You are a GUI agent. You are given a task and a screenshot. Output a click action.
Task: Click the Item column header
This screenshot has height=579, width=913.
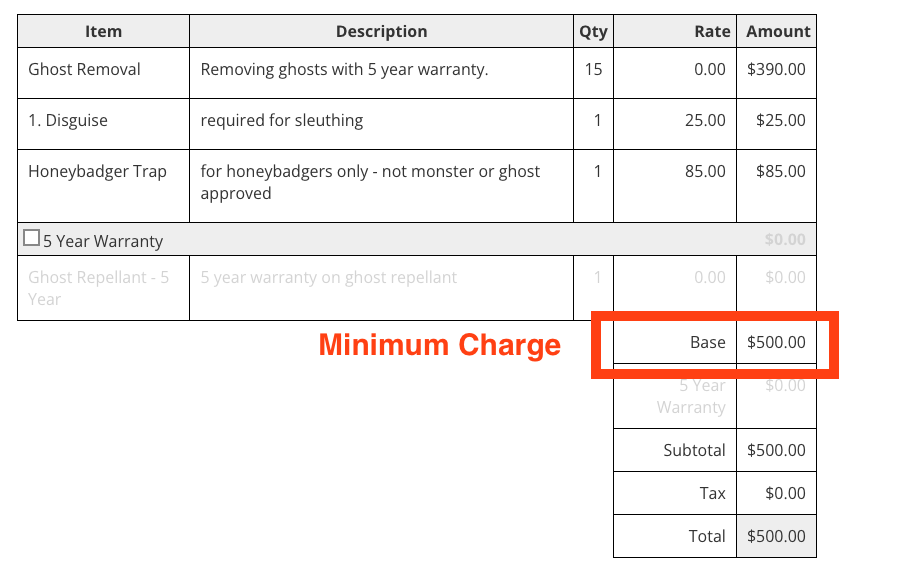point(104,31)
